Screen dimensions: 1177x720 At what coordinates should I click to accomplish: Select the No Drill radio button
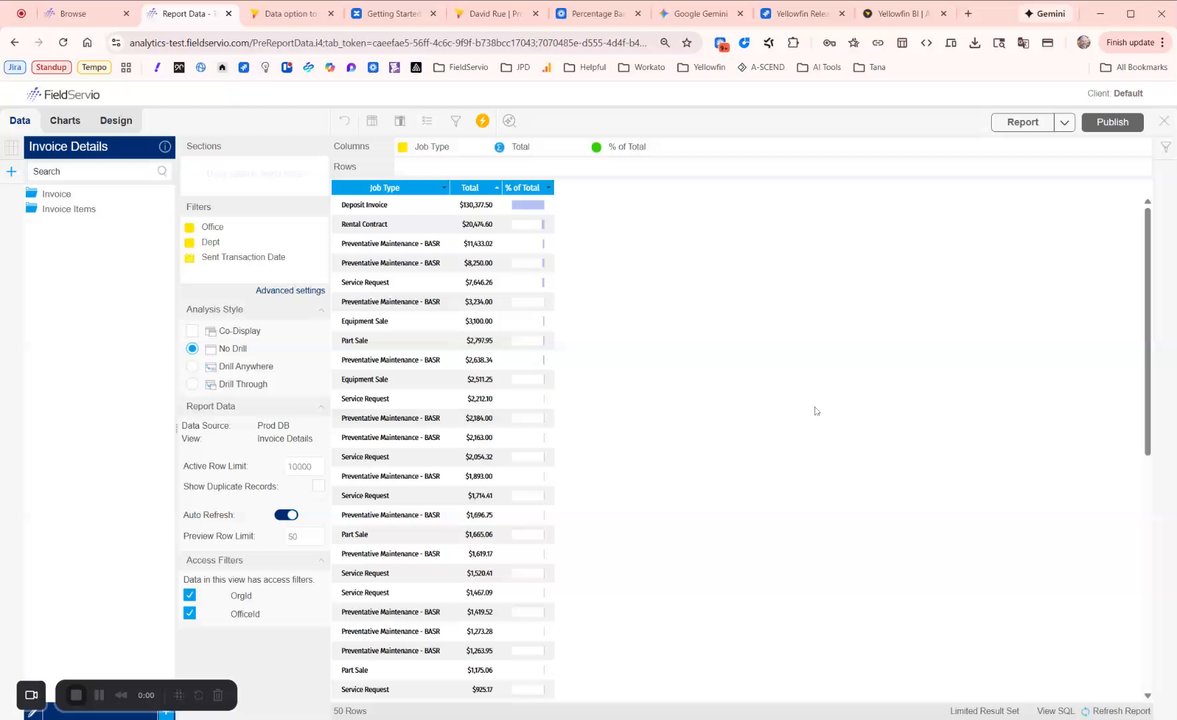[x=192, y=348]
